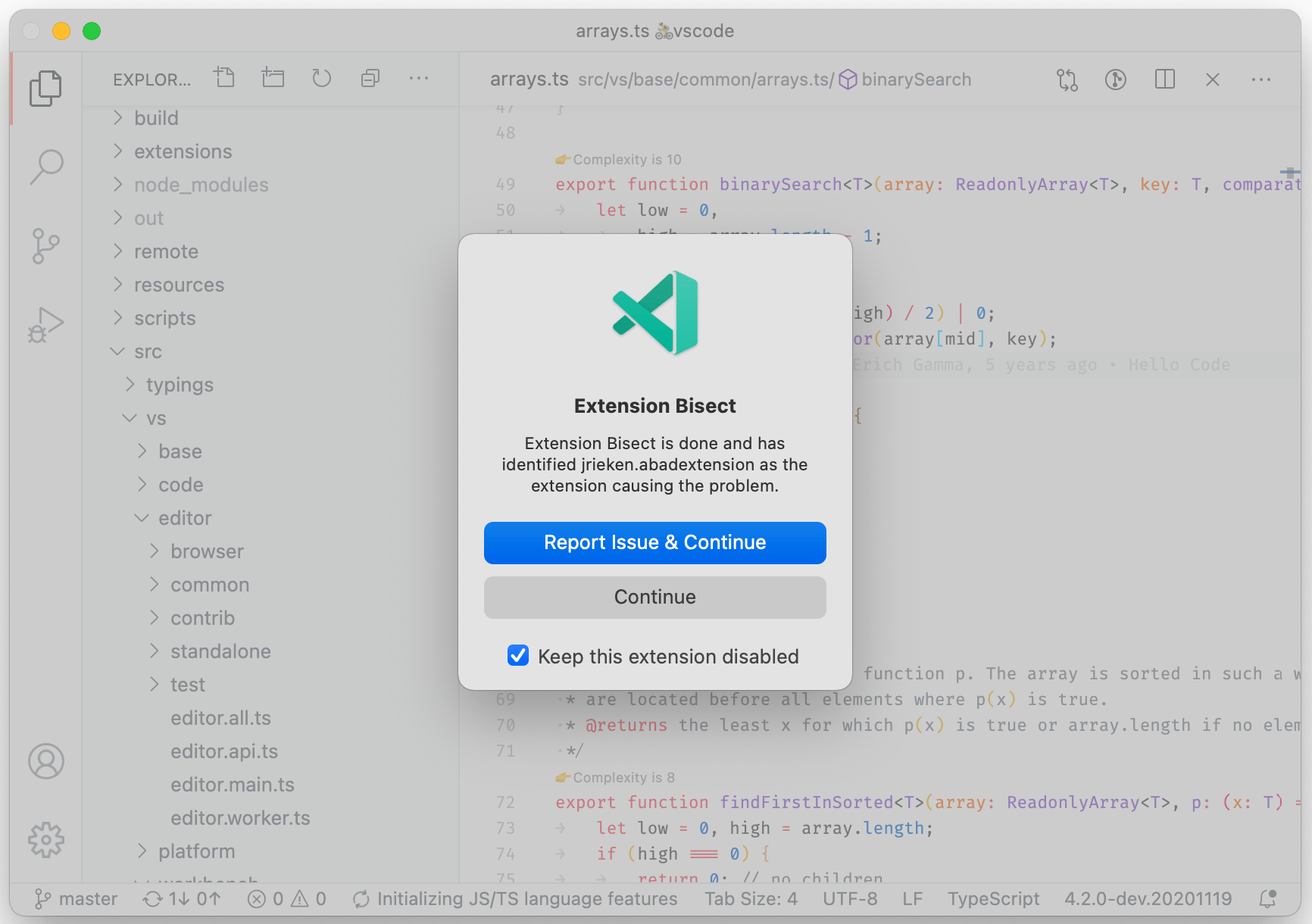Click the New File icon in Explorer
The height and width of the screenshot is (924, 1312).
point(224,78)
